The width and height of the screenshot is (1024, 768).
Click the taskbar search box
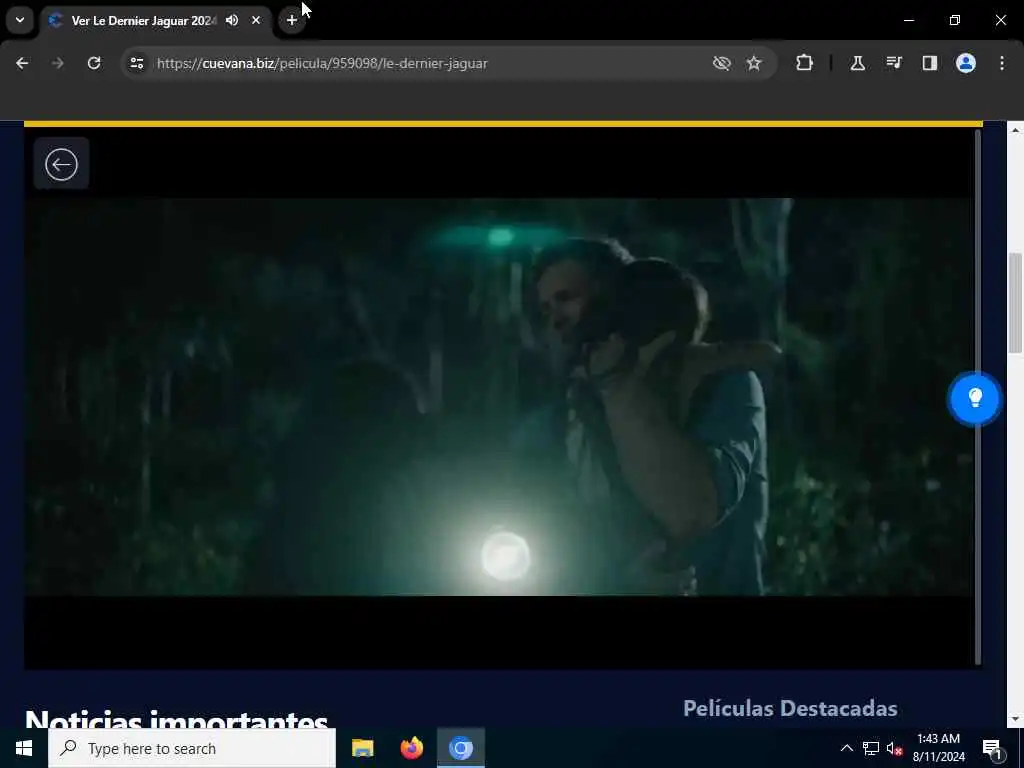pyautogui.click(x=192, y=748)
